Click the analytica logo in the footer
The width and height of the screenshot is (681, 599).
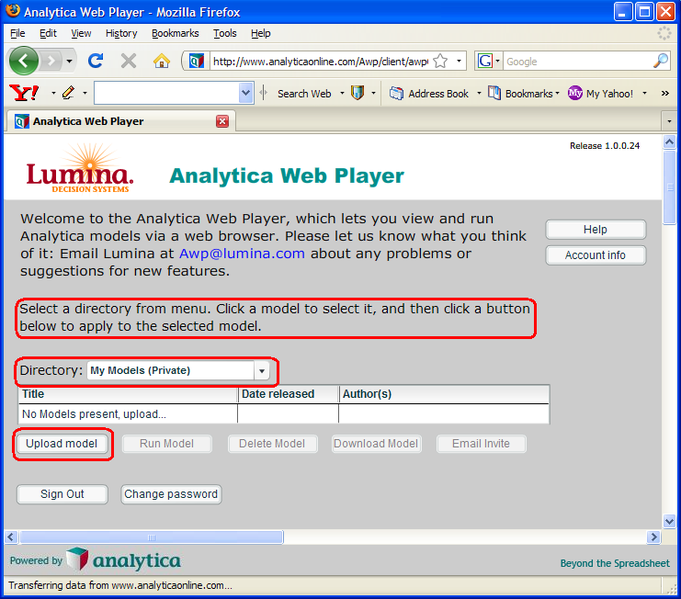tap(123, 560)
